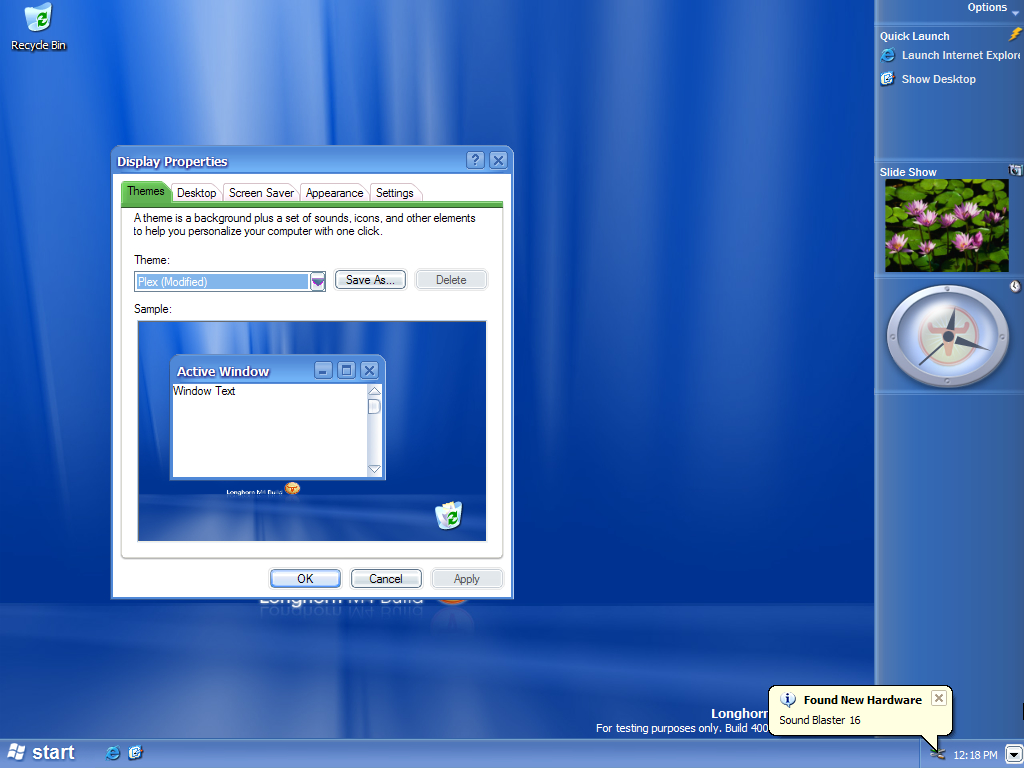Click the Apply button
Image resolution: width=1024 pixels, height=768 pixels.
pos(467,579)
